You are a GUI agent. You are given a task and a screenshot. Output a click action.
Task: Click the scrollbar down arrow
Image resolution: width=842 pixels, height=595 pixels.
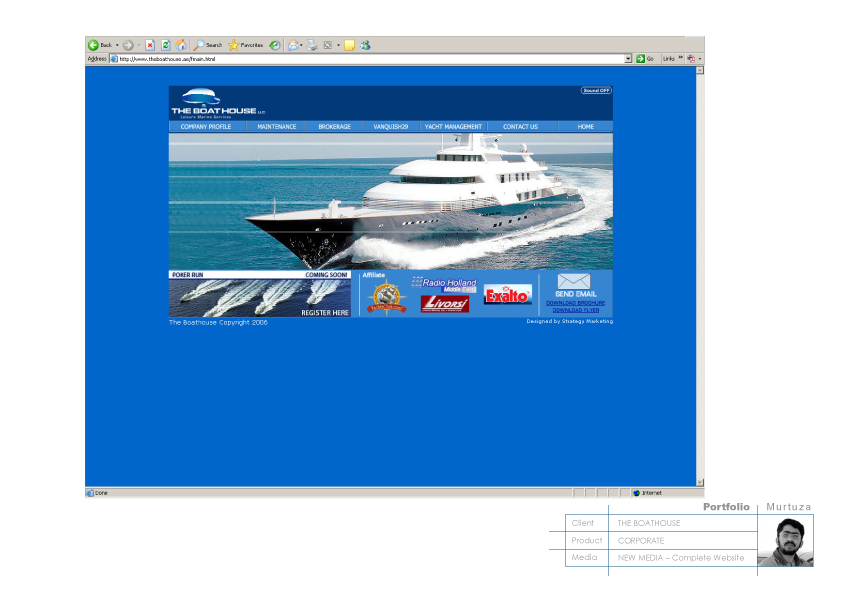700,482
